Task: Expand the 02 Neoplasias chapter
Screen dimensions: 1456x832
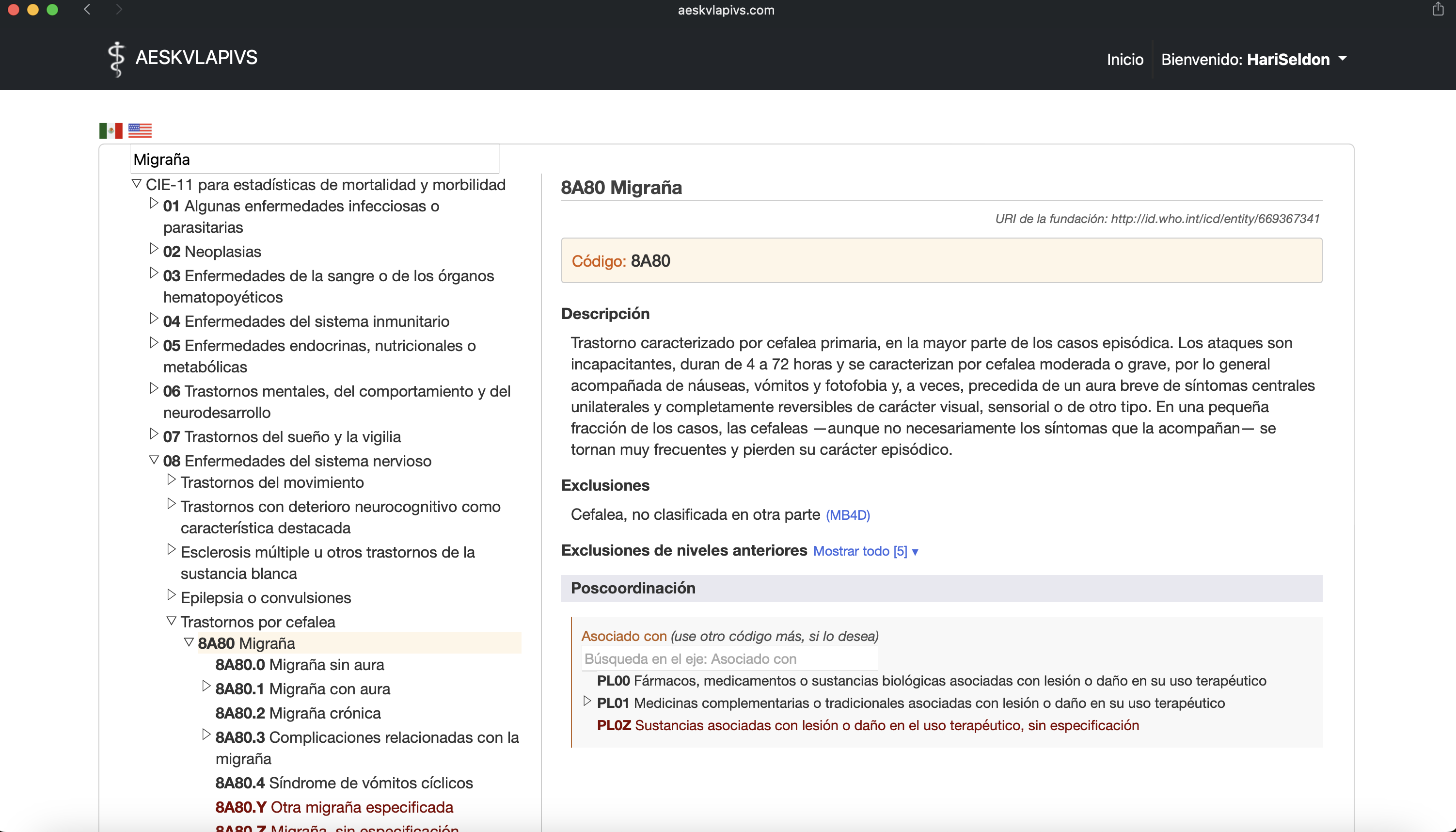Action: tap(154, 249)
